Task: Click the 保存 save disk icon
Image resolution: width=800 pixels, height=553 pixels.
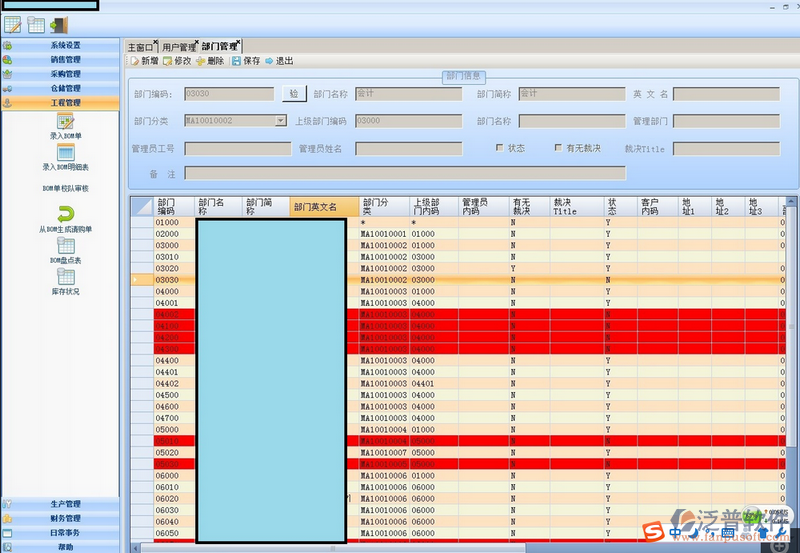Action: point(236,61)
